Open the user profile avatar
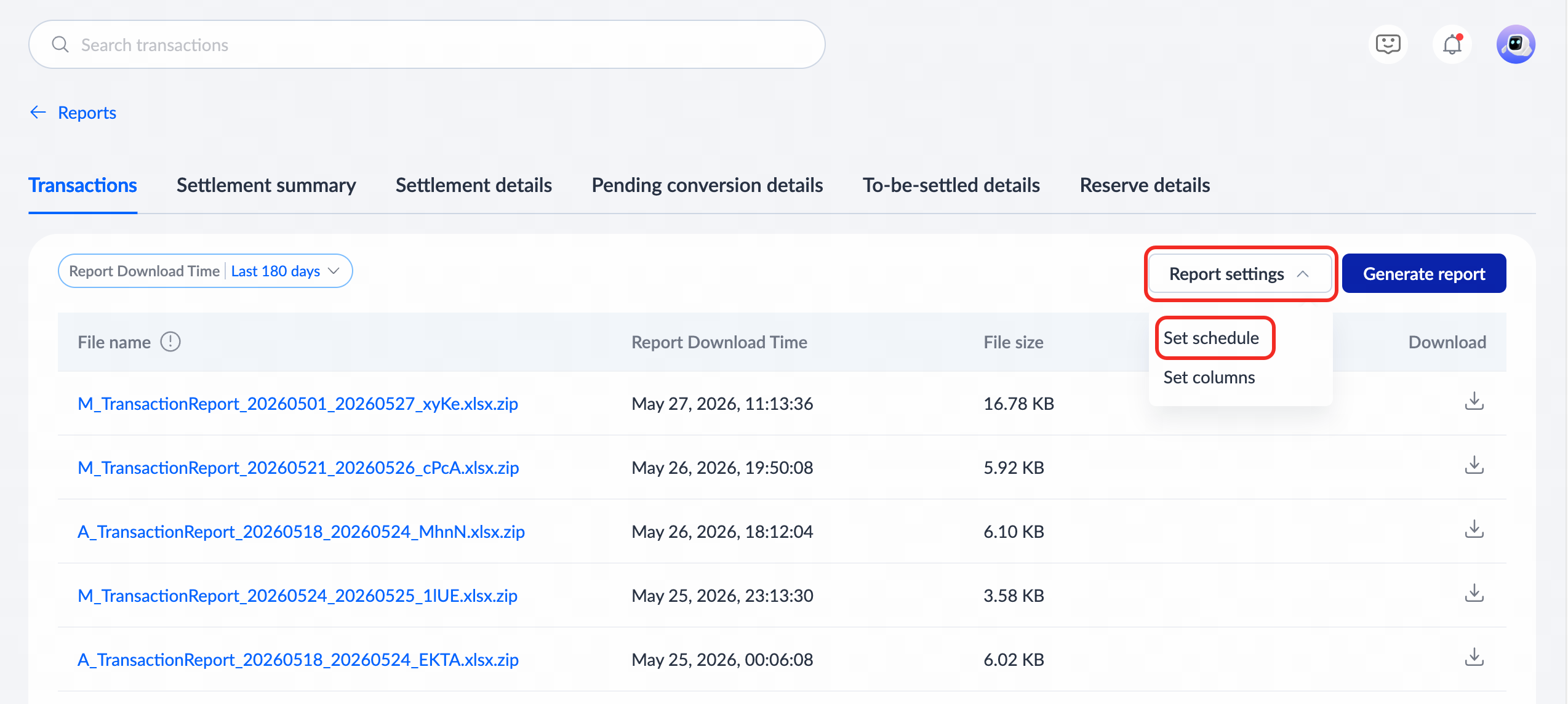1568x704 pixels. (x=1516, y=44)
